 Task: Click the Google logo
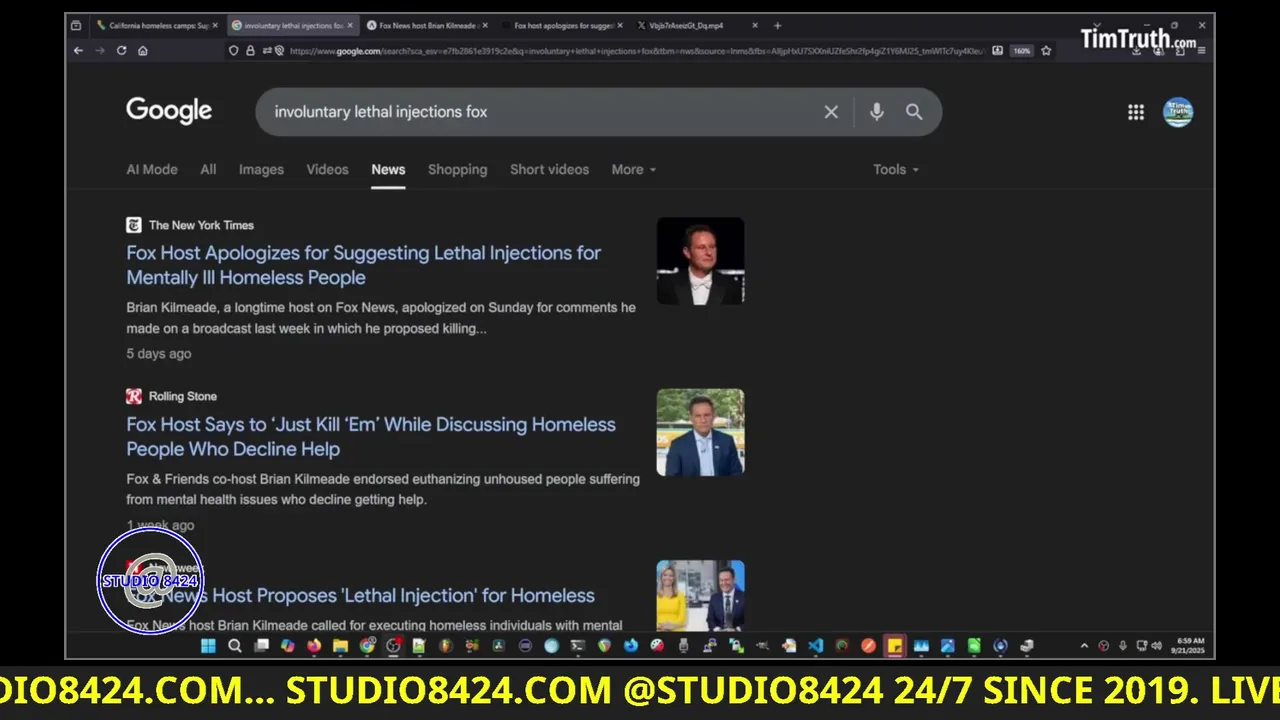[169, 111]
